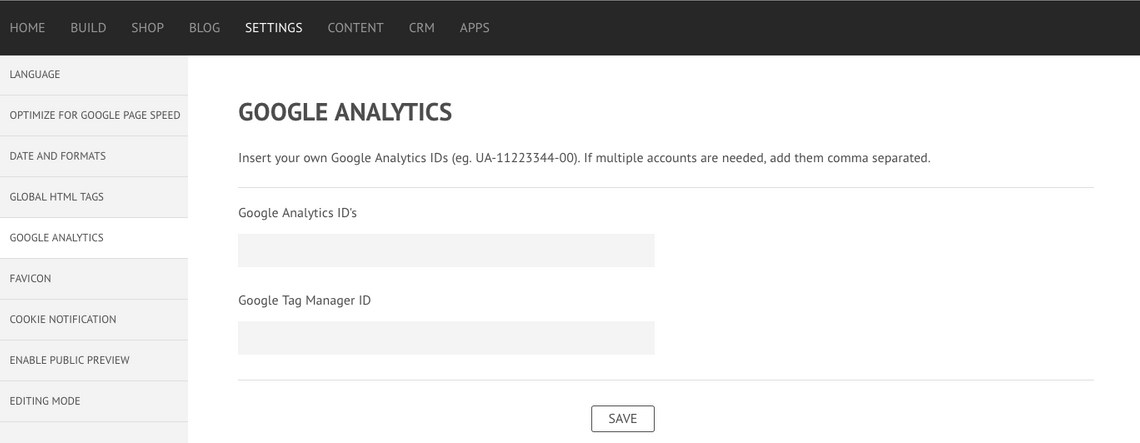Image resolution: width=1140 pixels, height=443 pixels.
Task: Focus the Google Tag Manager ID field
Action: tap(446, 338)
